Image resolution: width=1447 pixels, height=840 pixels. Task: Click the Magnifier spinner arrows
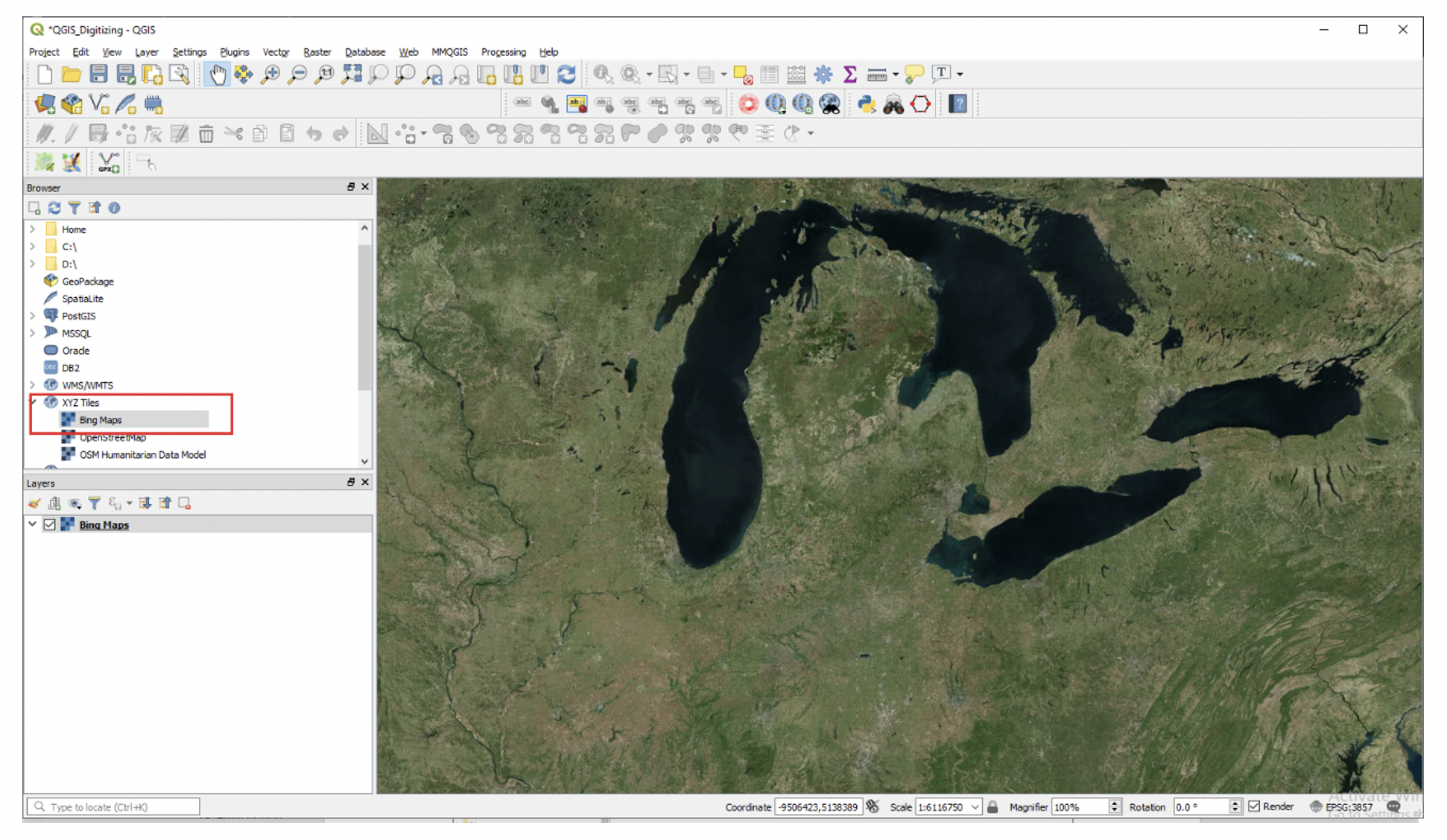(1115, 806)
